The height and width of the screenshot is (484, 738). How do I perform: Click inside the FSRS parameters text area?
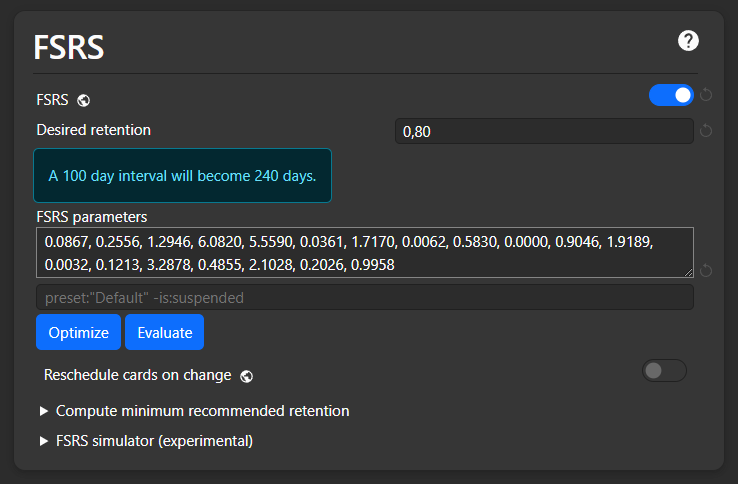click(364, 252)
